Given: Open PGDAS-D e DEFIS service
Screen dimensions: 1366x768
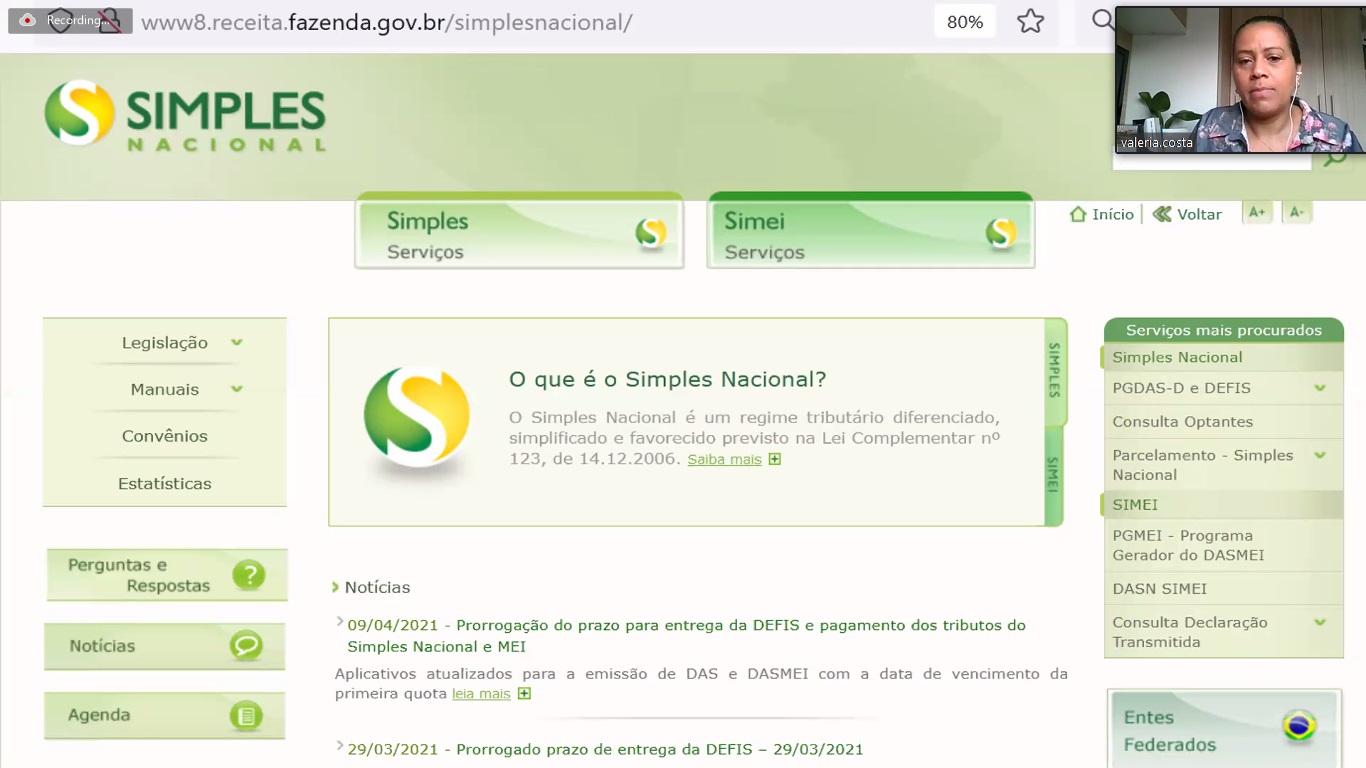Looking at the screenshot, I should [1181, 388].
